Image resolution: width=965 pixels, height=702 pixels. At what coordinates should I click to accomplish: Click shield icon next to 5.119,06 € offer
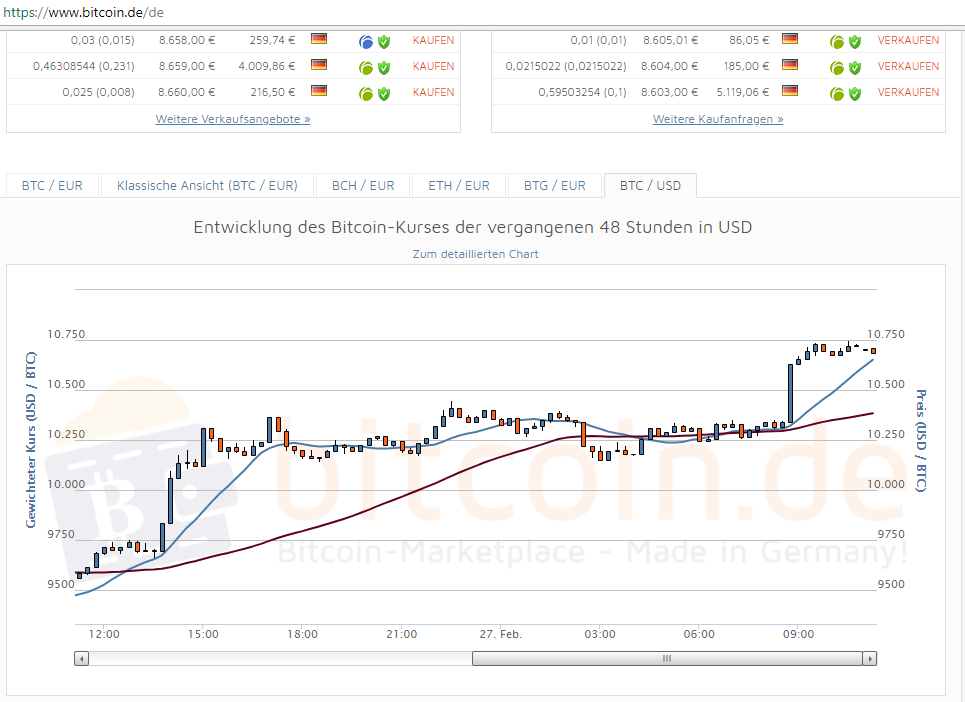pyautogui.click(x=855, y=92)
